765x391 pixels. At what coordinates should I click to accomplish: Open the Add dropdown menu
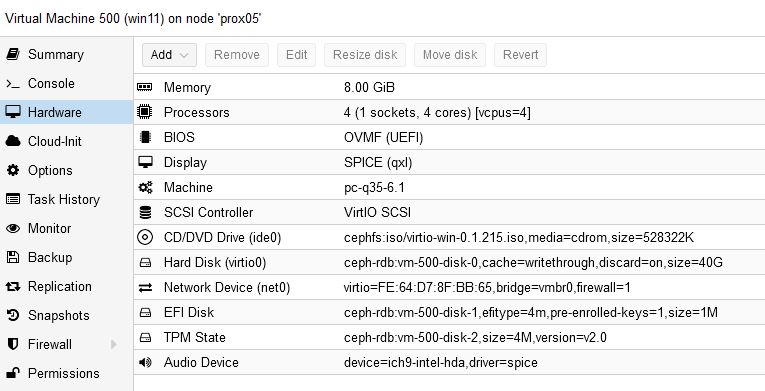pyautogui.click(x=169, y=55)
